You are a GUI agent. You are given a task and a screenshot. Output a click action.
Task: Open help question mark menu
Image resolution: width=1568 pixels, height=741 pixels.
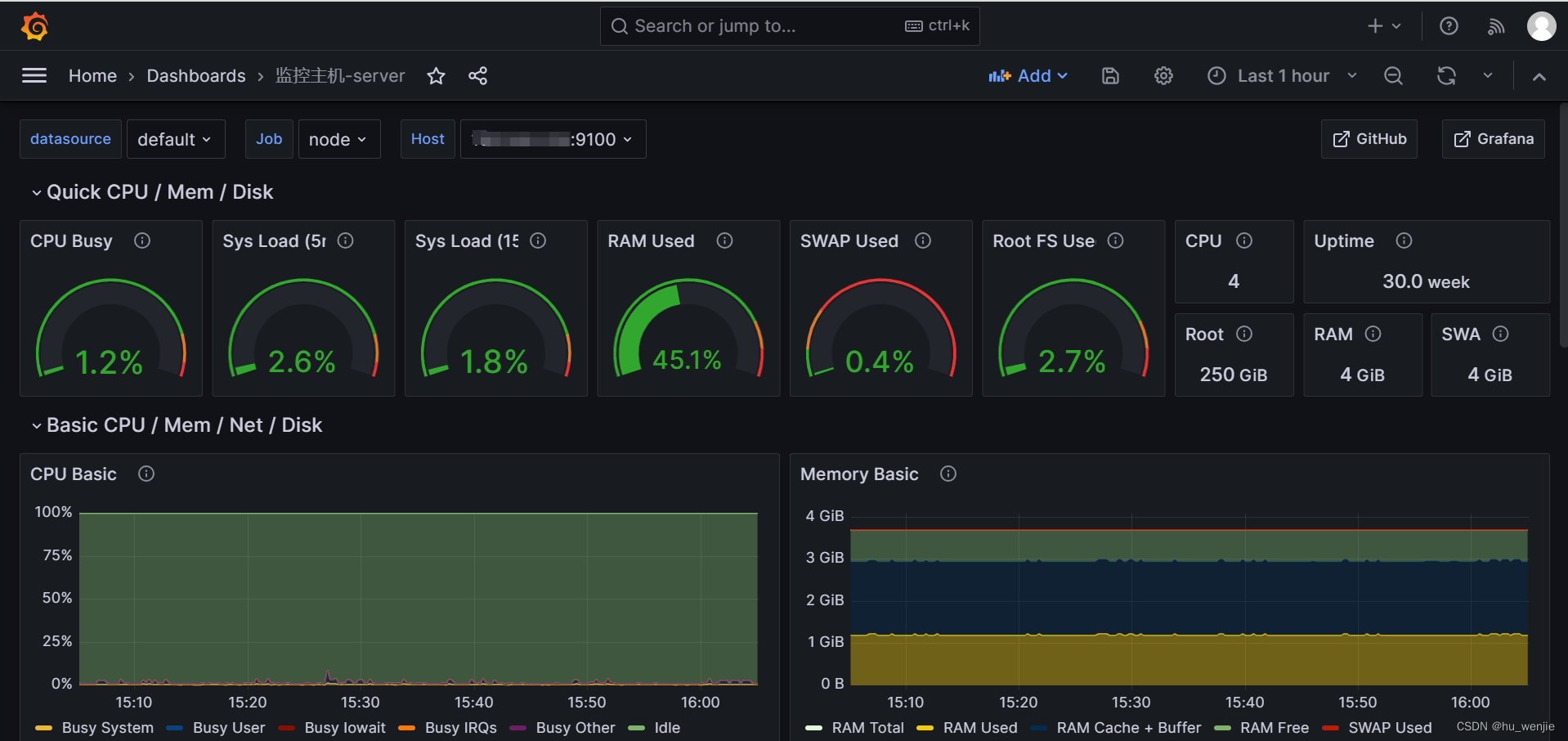1449,26
